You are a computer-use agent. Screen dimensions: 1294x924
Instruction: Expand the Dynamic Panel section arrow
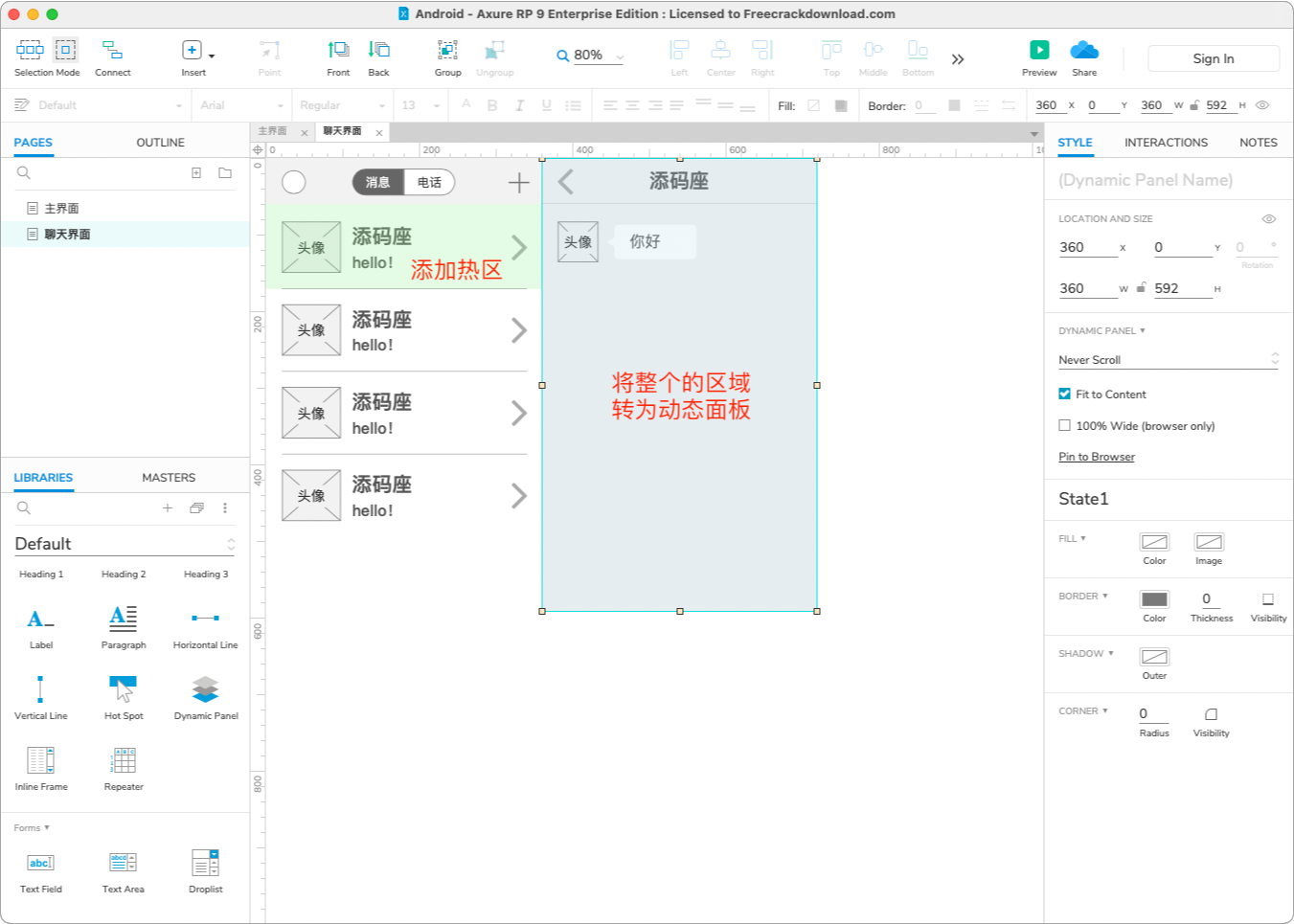click(x=1142, y=330)
